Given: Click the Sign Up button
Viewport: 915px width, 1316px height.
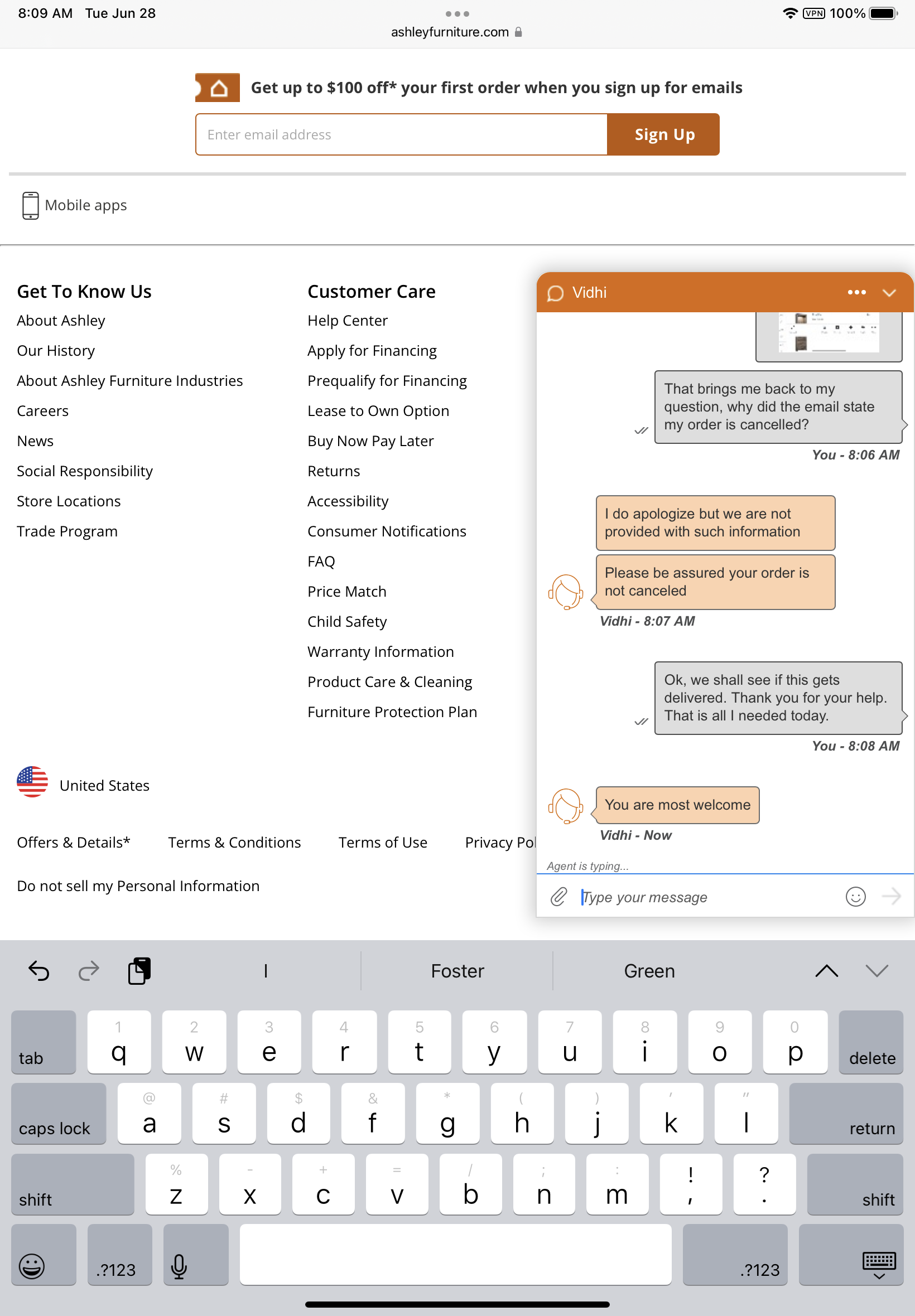Looking at the screenshot, I should point(664,134).
